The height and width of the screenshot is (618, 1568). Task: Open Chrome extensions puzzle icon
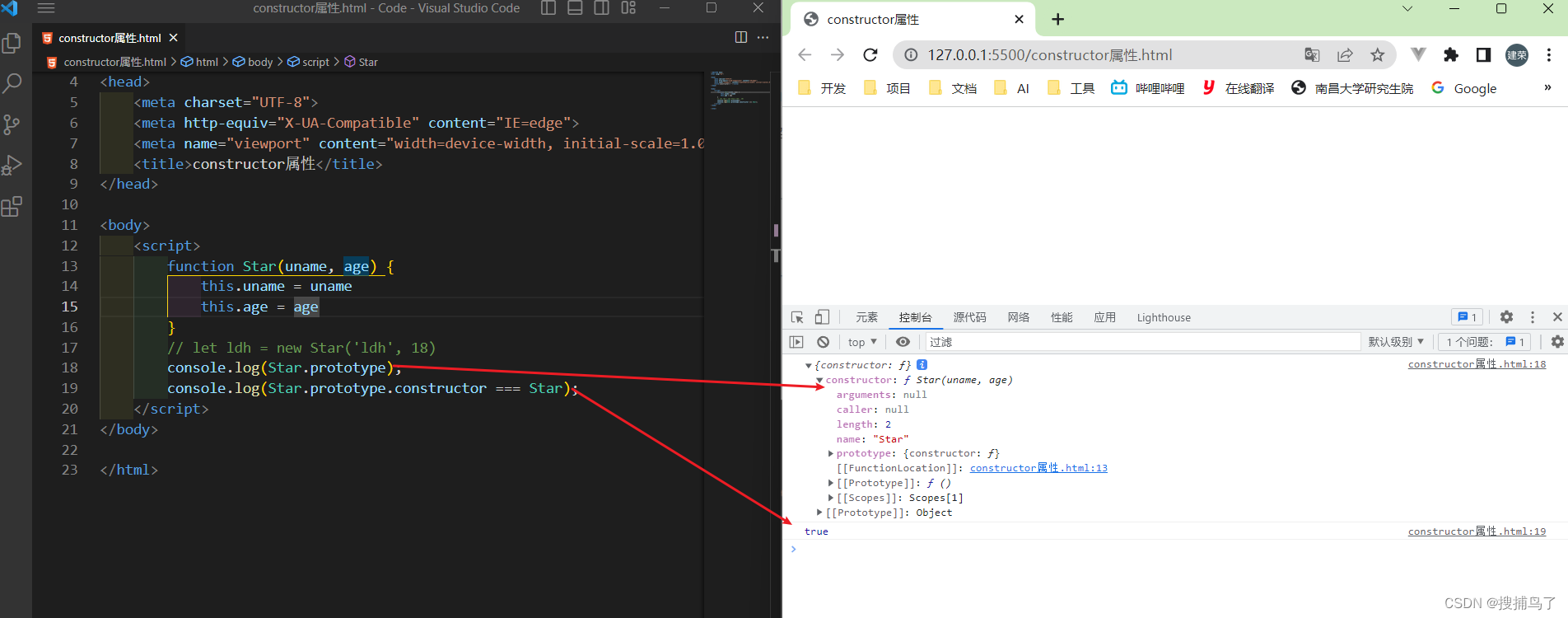(x=1451, y=55)
